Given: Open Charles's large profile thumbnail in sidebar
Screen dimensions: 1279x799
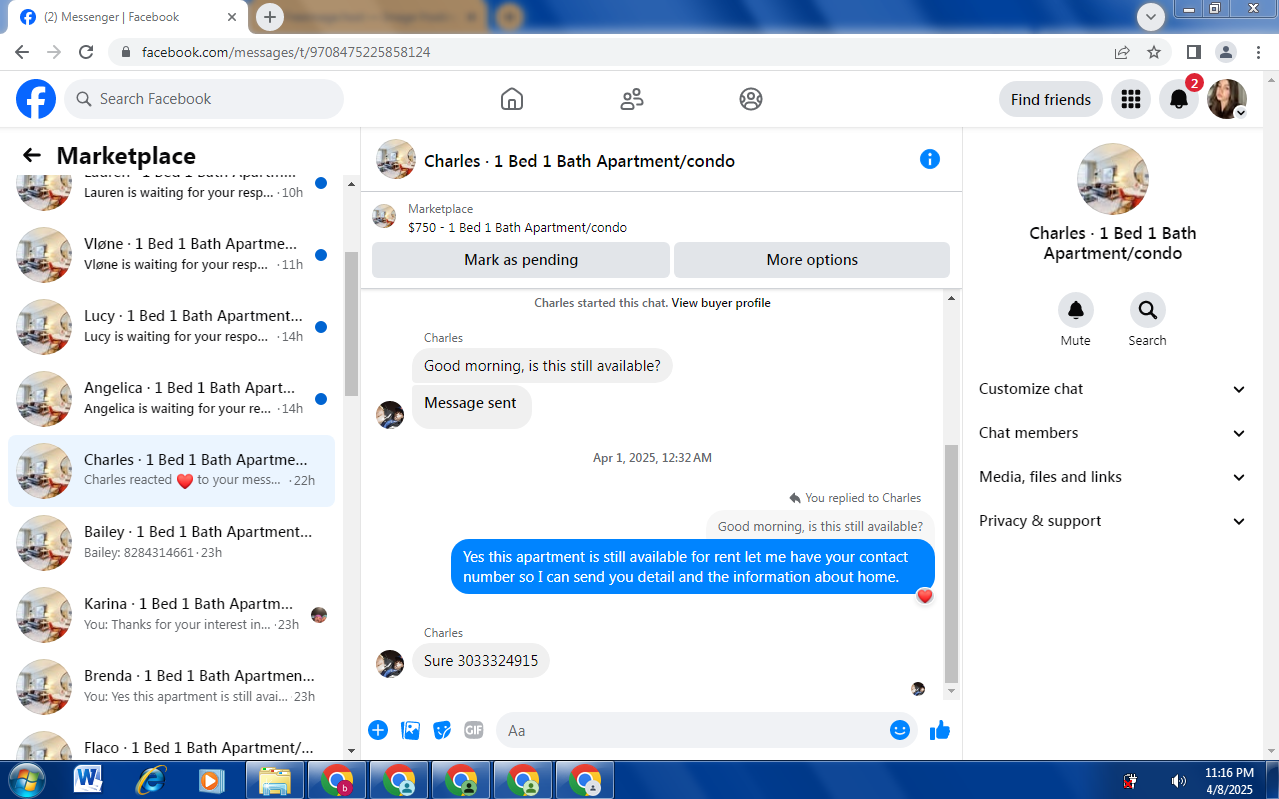Looking at the screenshot, I should tap(1113, 179).
